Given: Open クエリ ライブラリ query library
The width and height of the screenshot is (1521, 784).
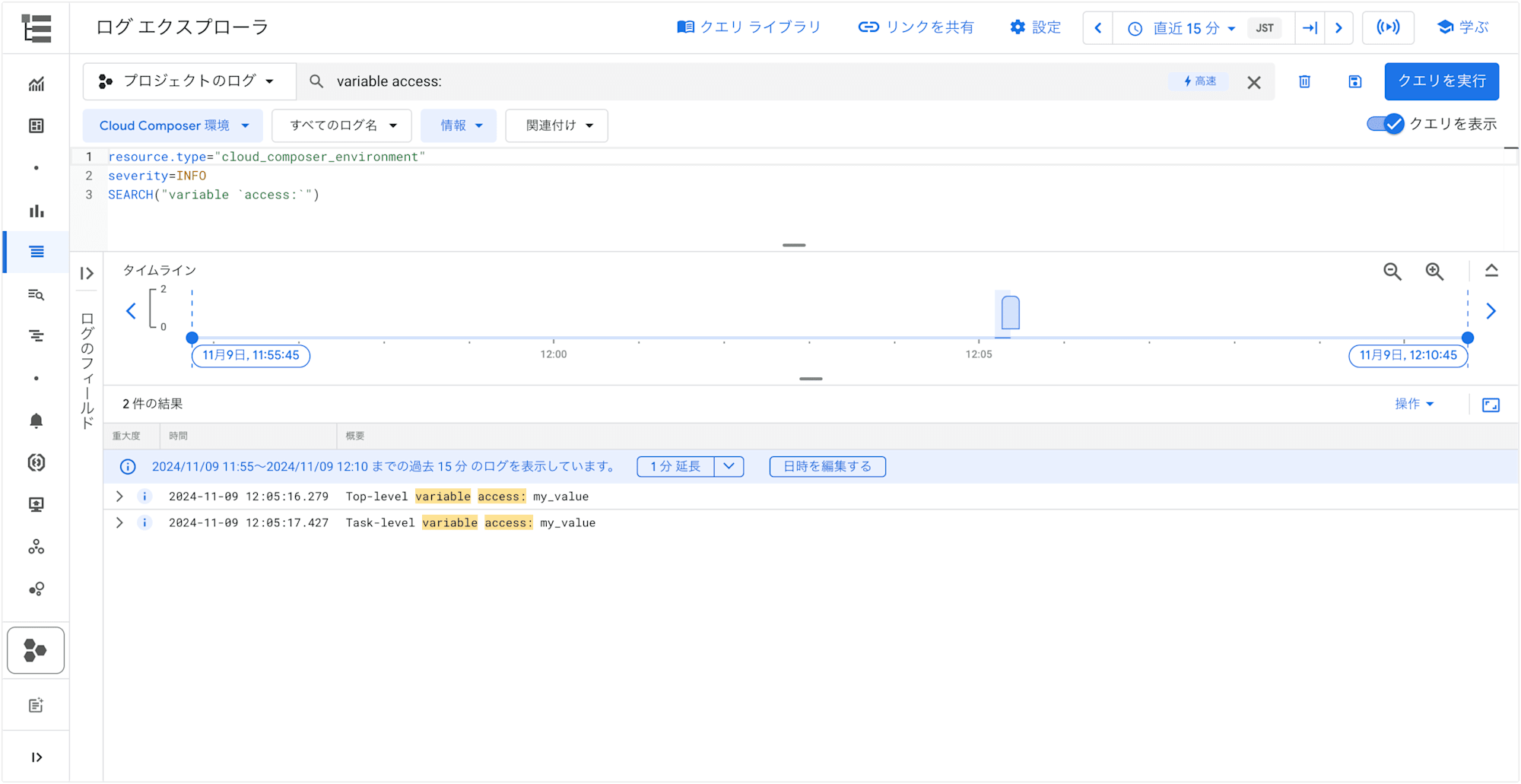Looking at the screenshot, I should [x=749, y=27].
